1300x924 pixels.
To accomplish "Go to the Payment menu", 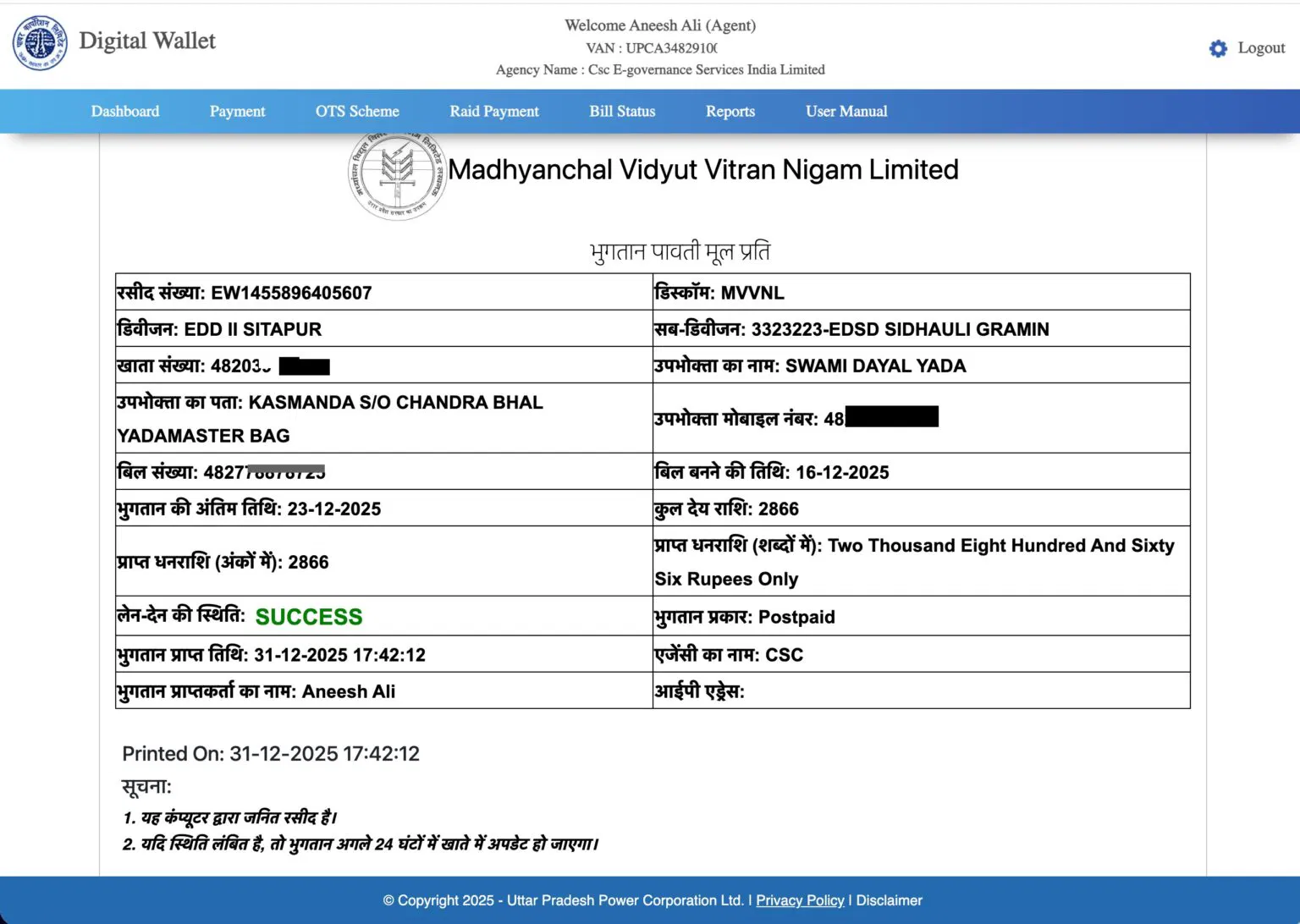I will [237, 111].
